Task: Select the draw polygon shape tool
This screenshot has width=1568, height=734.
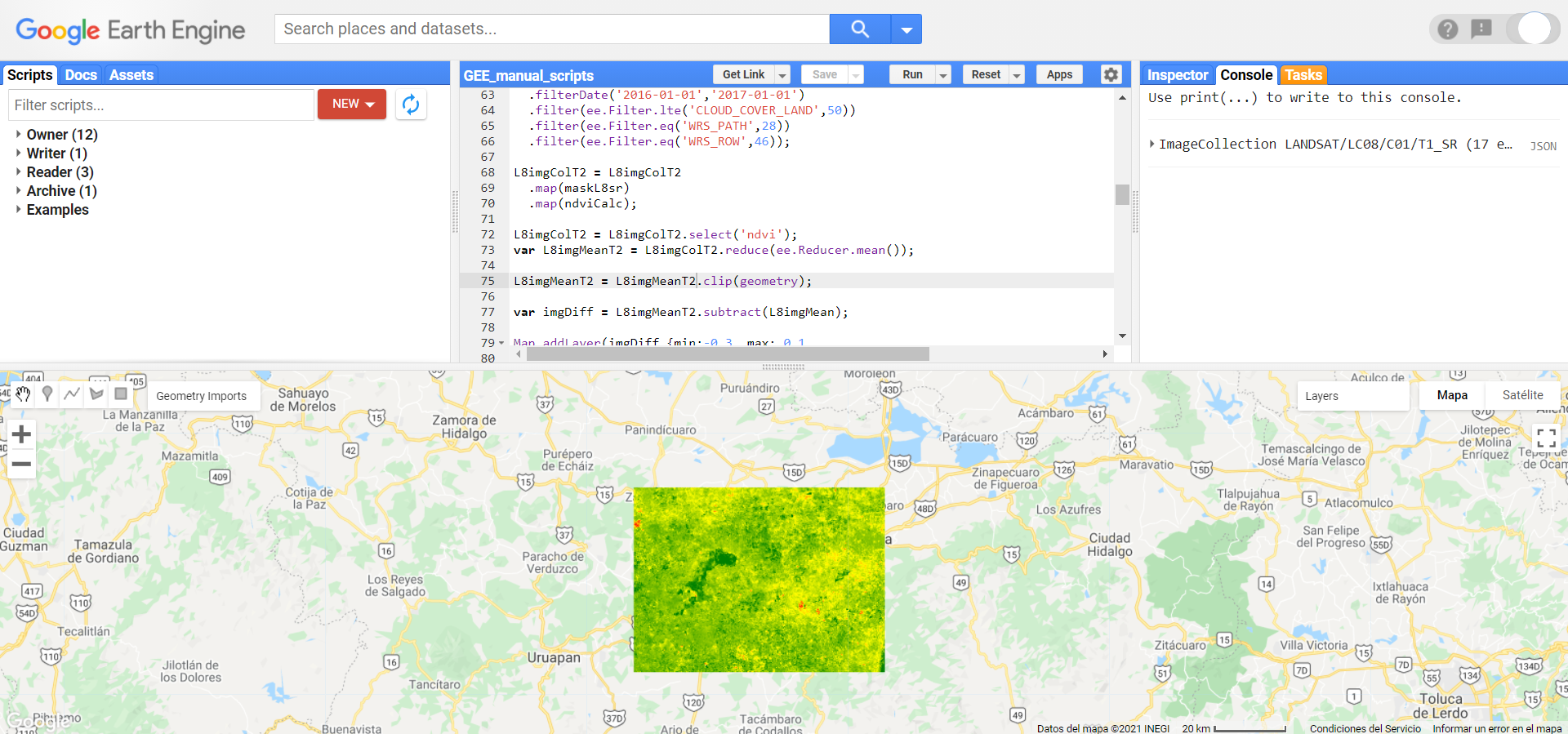Action: click(x=96, y=394)
